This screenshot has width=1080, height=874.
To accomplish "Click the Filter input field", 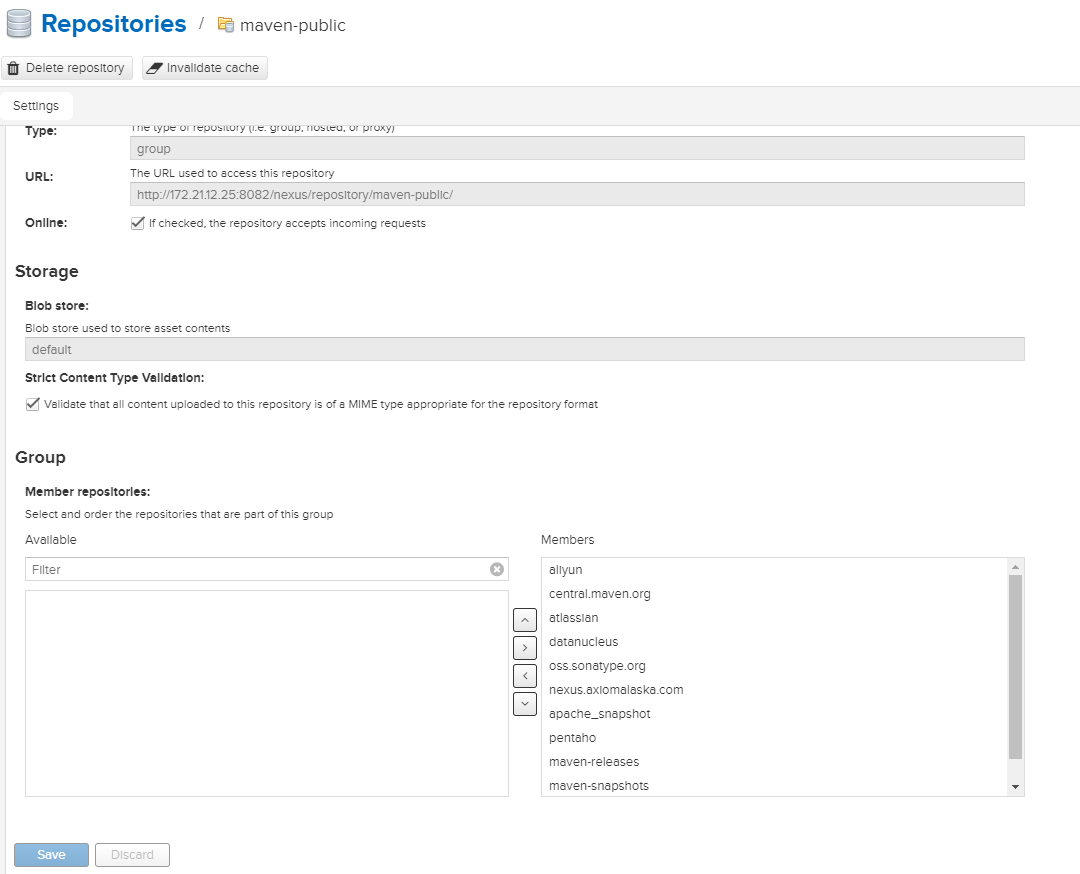I will (258, 569).
